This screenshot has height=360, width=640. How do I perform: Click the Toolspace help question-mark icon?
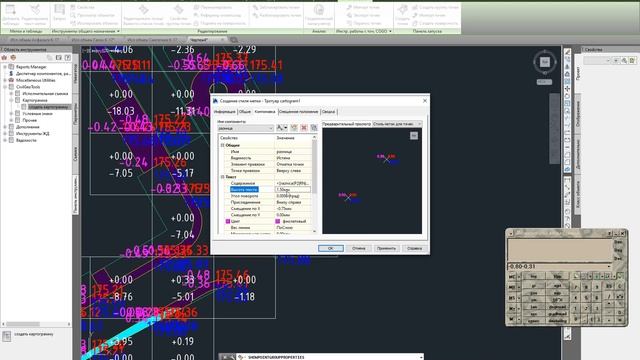(68, 58)
